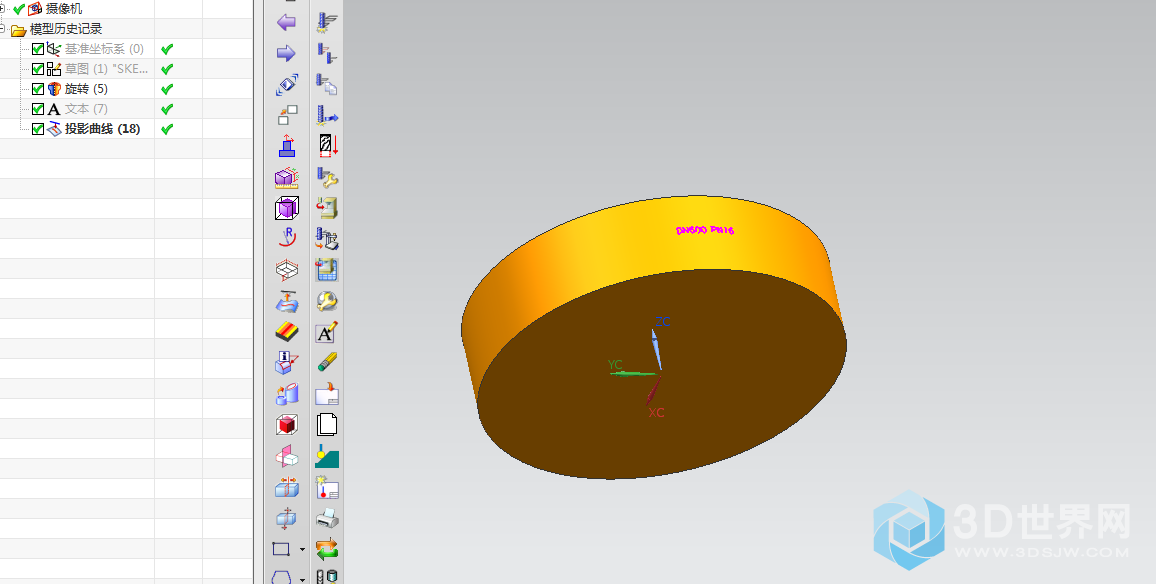Toggle the 基准坐标系 (0) checkbox
The height and width of the screenshot is (584, 1156).
tap(38, 49)
